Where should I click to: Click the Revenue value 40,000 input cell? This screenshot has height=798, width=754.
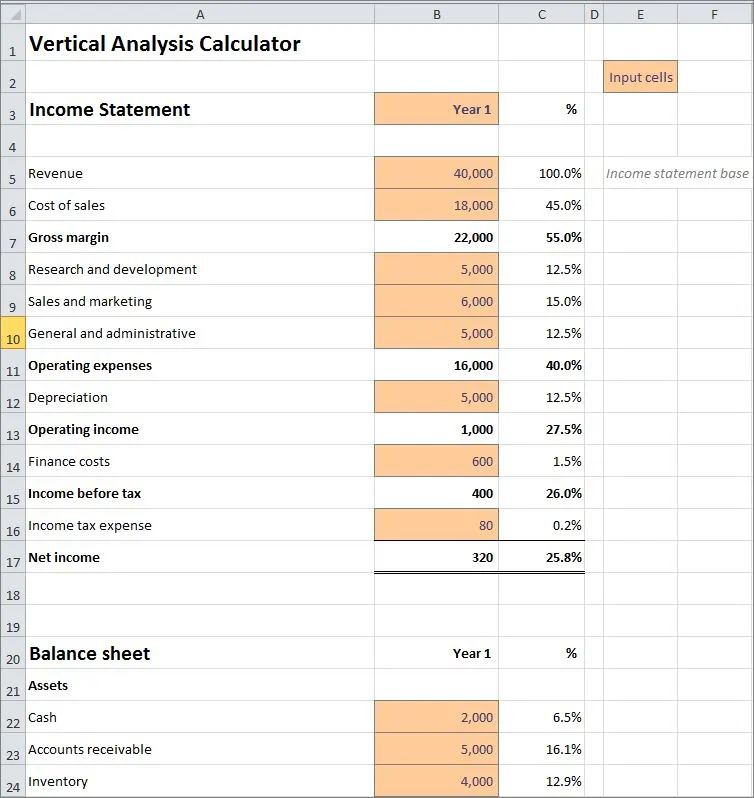point(436,173)
